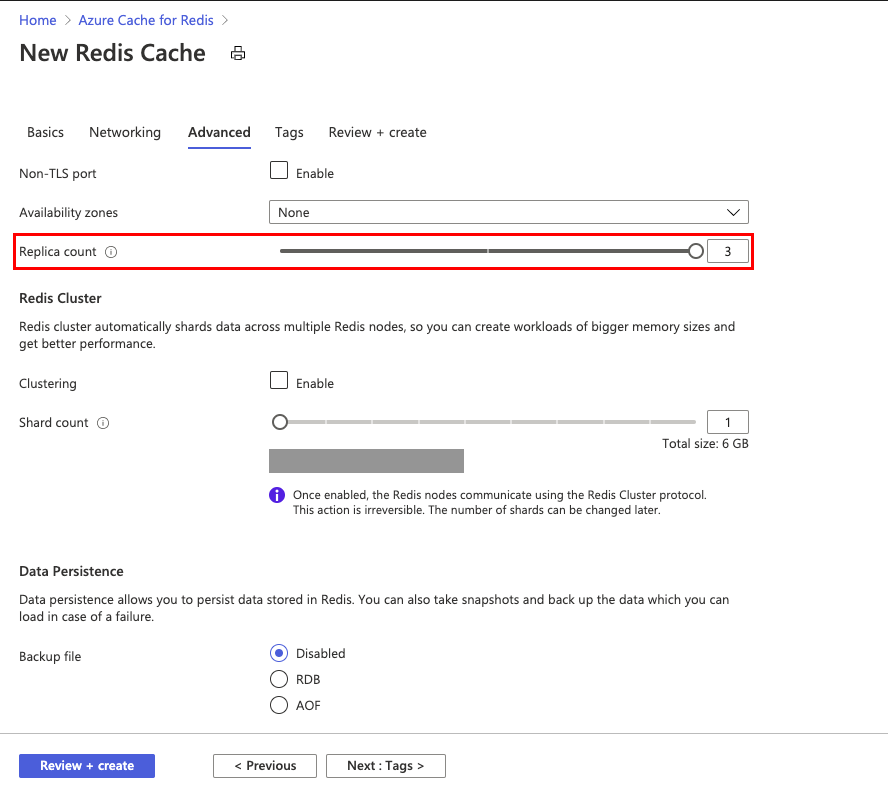Click the 'Data Persistence' section heading
Image resolution: width=888 pixels, height=793 pixels.
click(71, 572)
